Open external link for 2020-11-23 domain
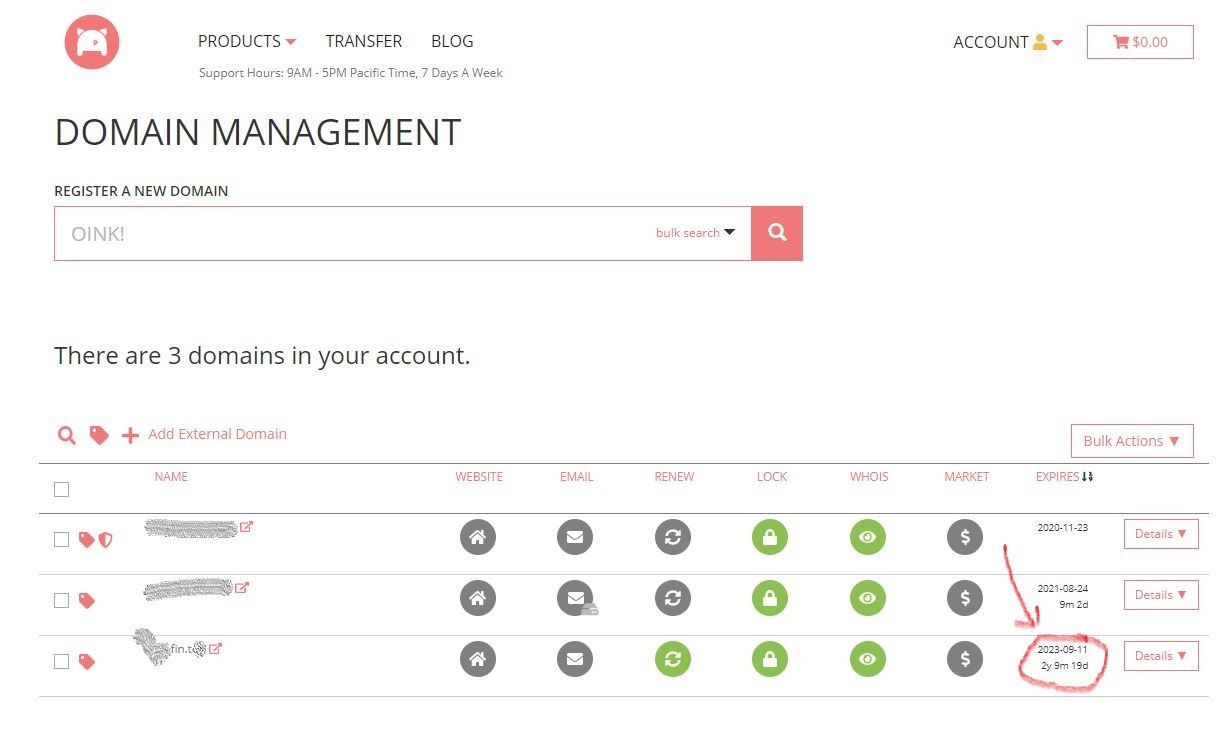 click(246, 527)
